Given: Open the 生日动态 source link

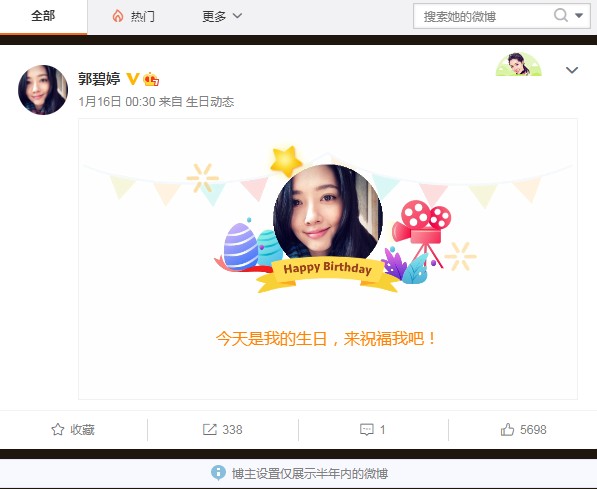Looking at the screenshot, I should point(210,102).
